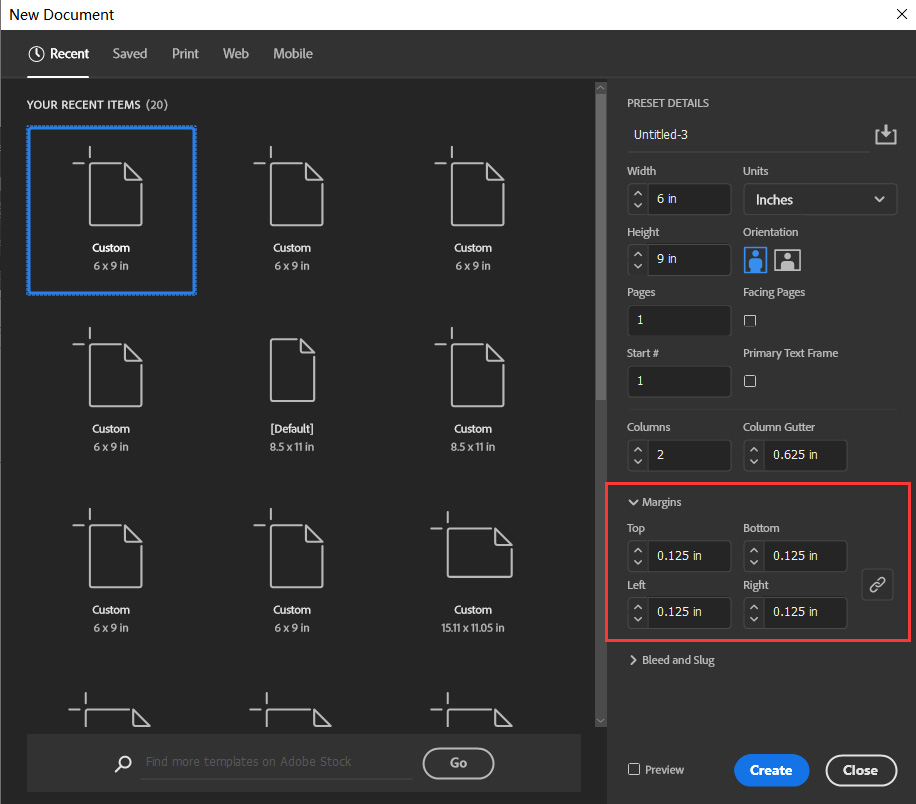Click the recent items scrollbar down arrow

tap(601, 721)
